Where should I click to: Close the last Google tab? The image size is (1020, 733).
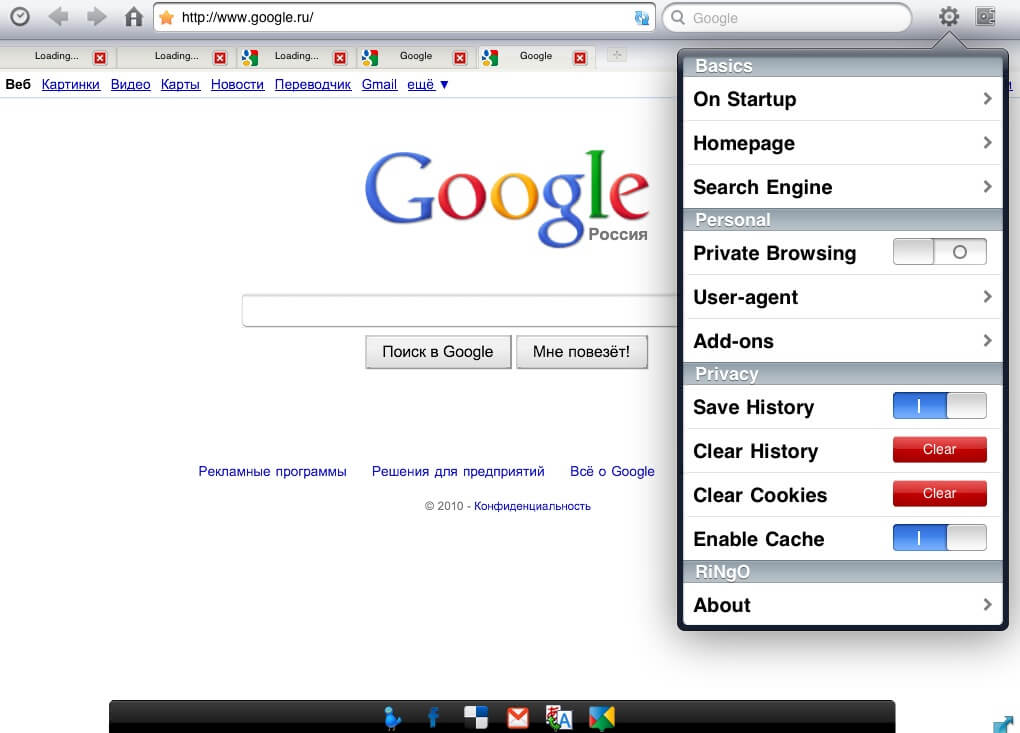[580, 58]
